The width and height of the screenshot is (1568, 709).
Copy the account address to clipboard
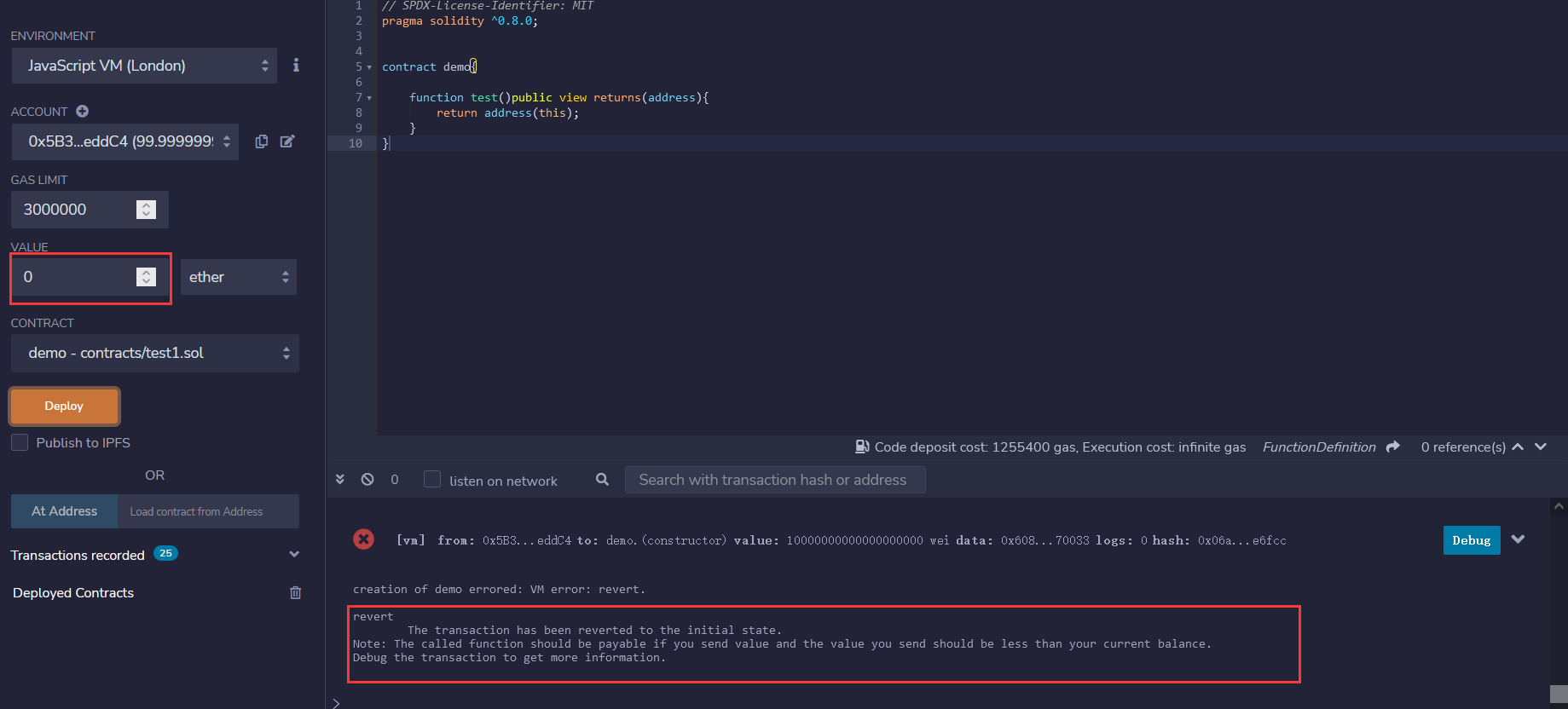click(262, 141)
